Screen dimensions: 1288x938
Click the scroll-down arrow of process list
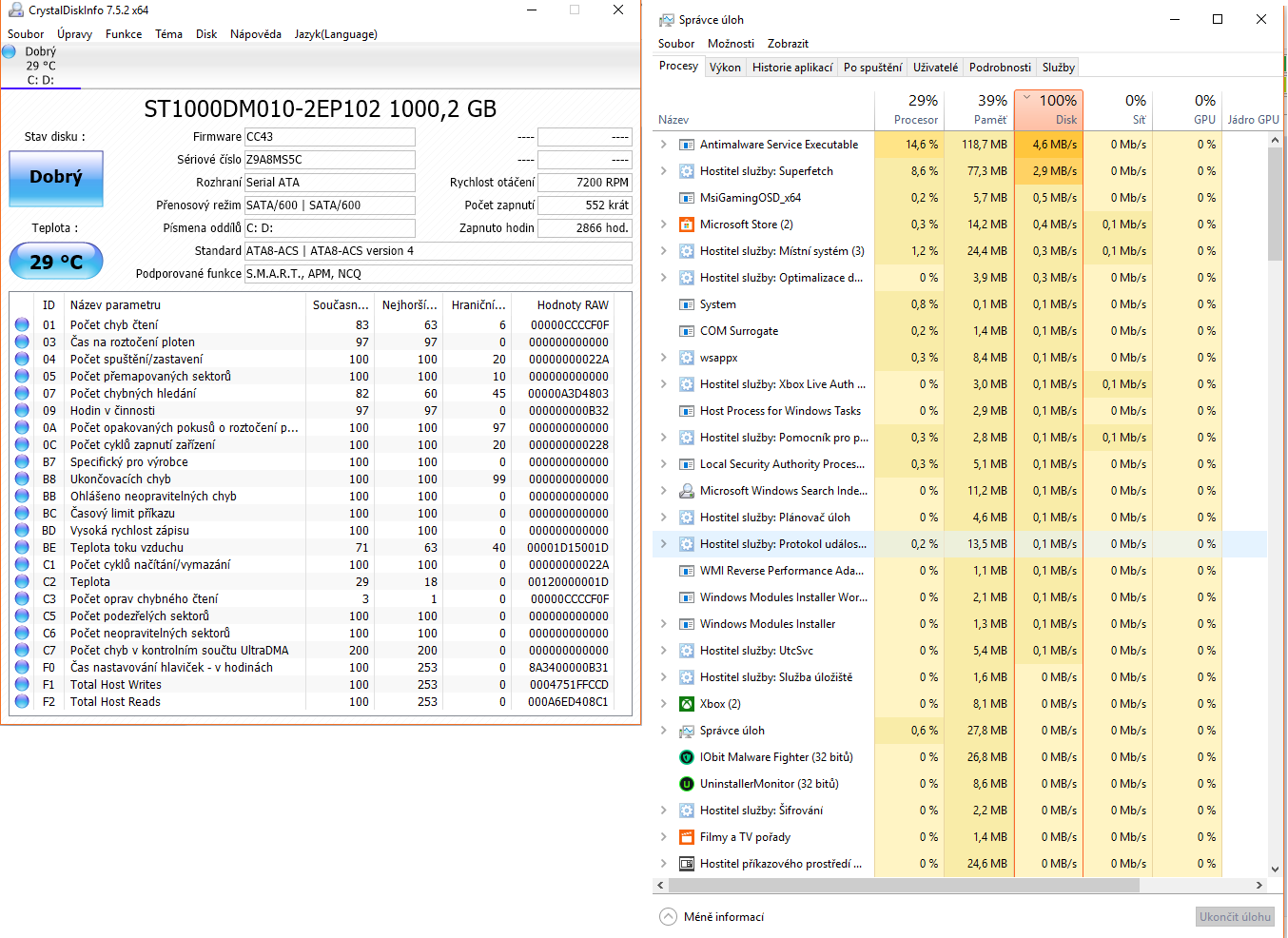(x=1276, y=869)
